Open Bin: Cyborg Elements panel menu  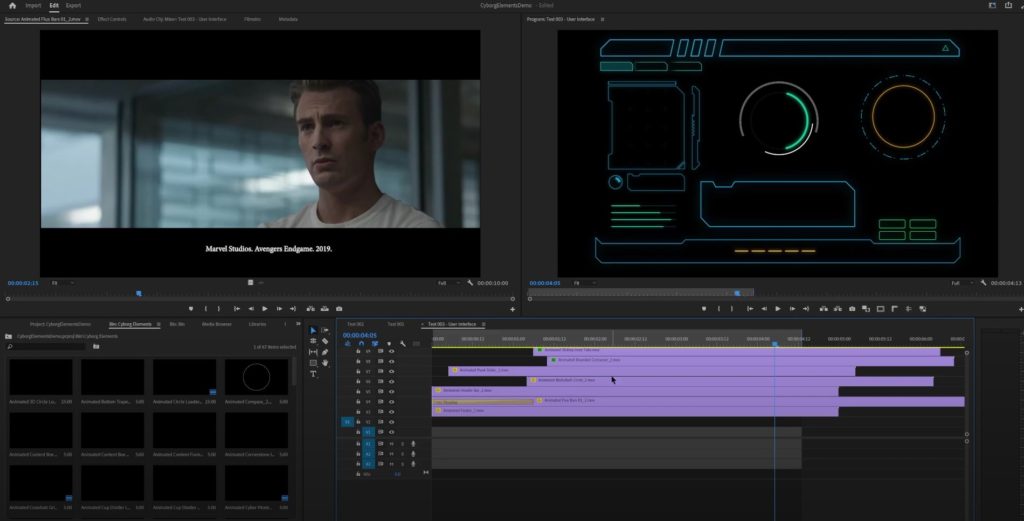pyautogui.click(x=157, y=324)
